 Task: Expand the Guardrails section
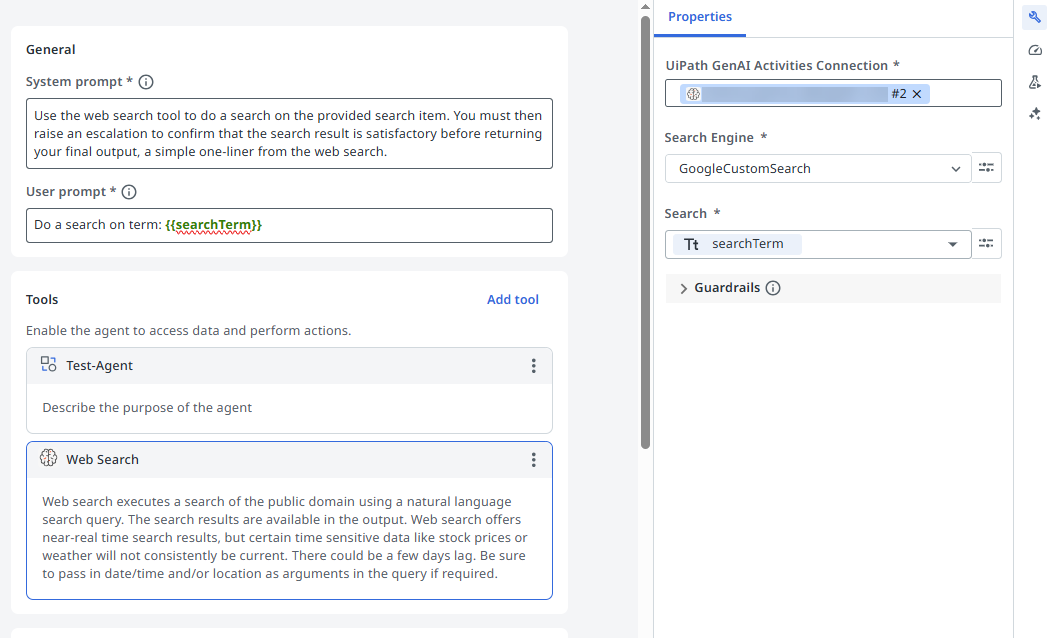[x=683, y=288]
